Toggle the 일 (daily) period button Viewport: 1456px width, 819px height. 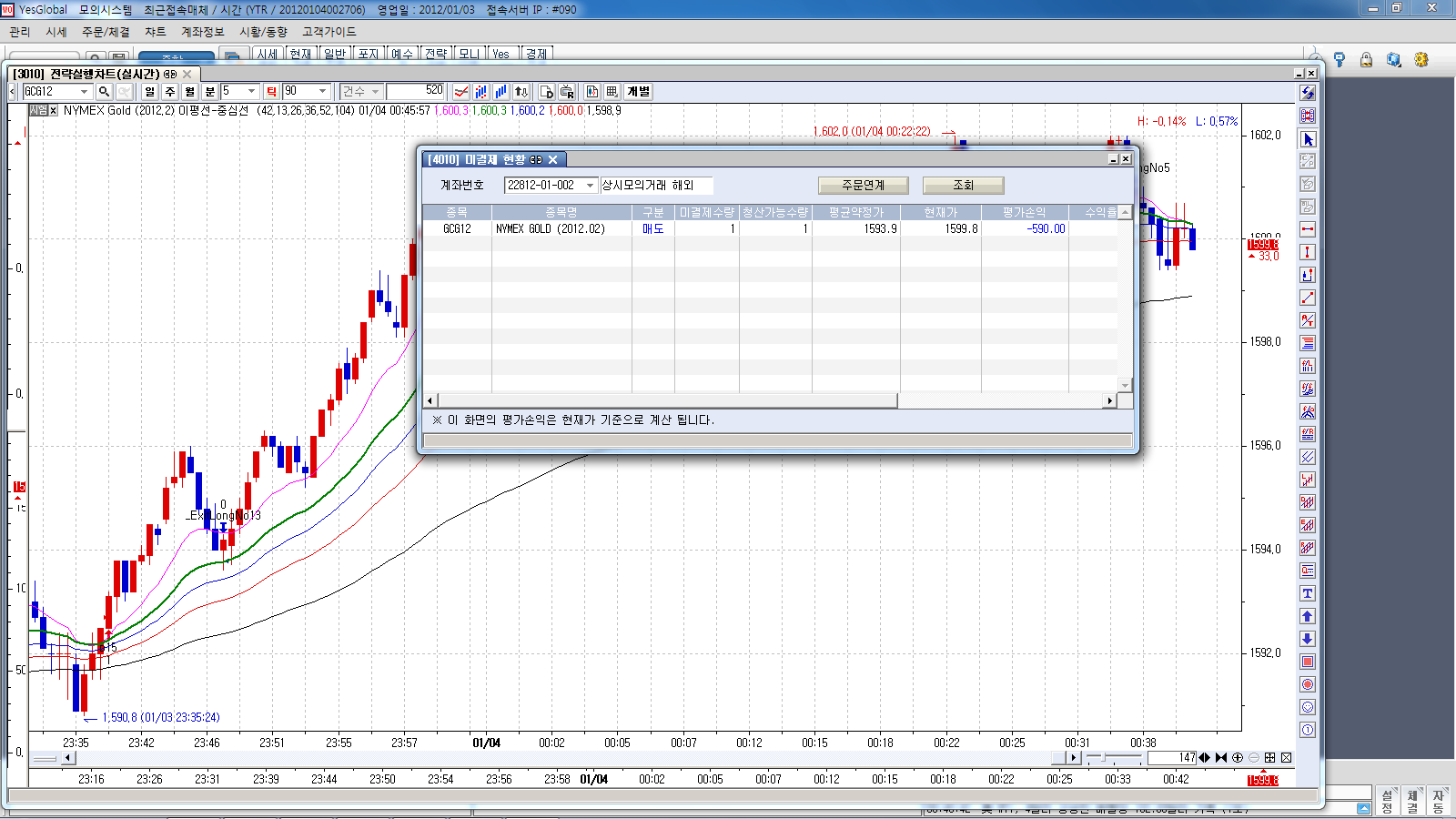150,91
